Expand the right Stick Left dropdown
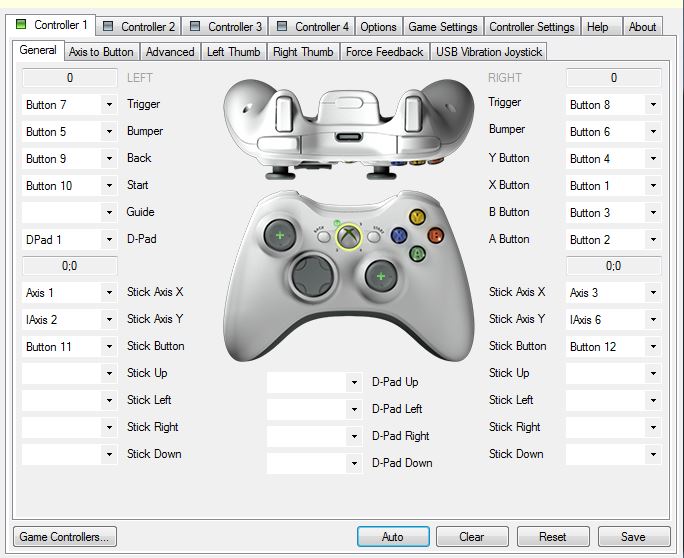The height and width of the screenshot is (558, 684). coord(613,401)
